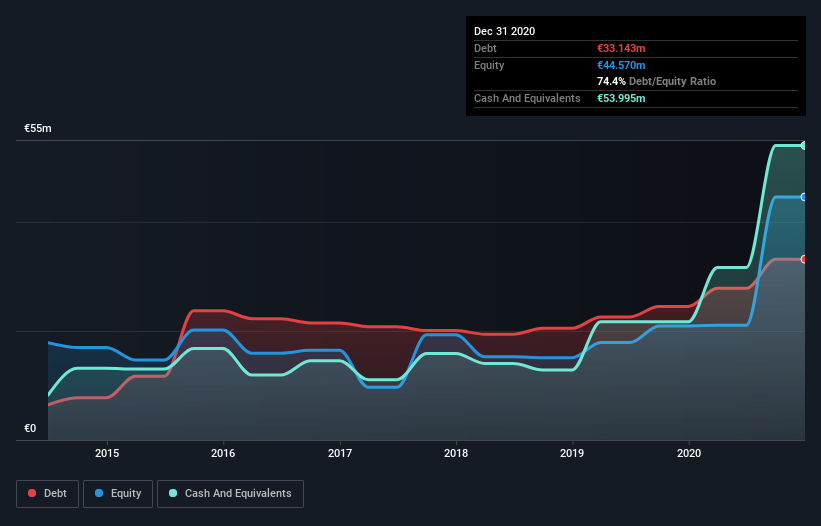Click the 2015 axis label
821x526 pixels.
click(107, 453)
